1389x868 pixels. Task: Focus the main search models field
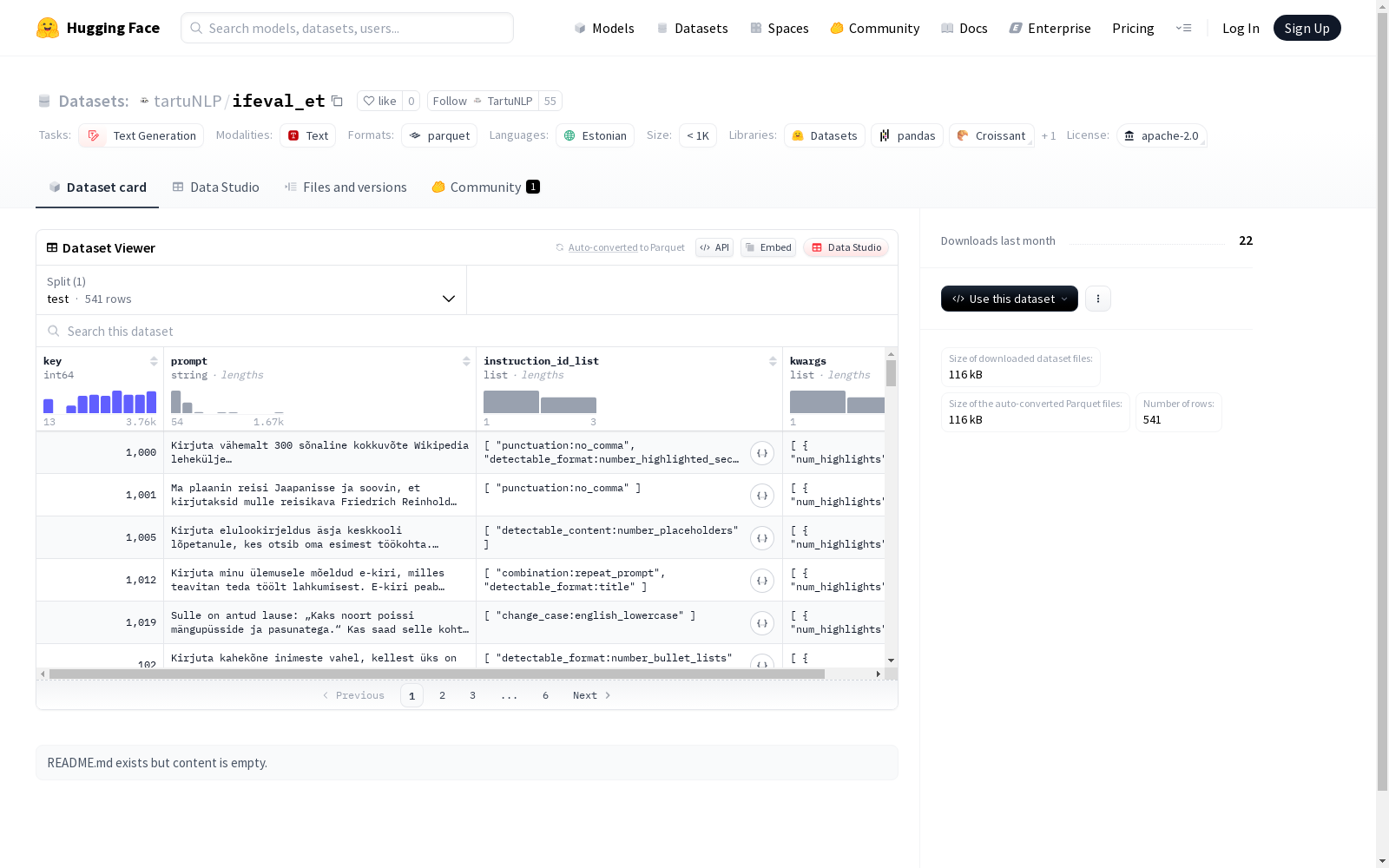tap(347, 28)
